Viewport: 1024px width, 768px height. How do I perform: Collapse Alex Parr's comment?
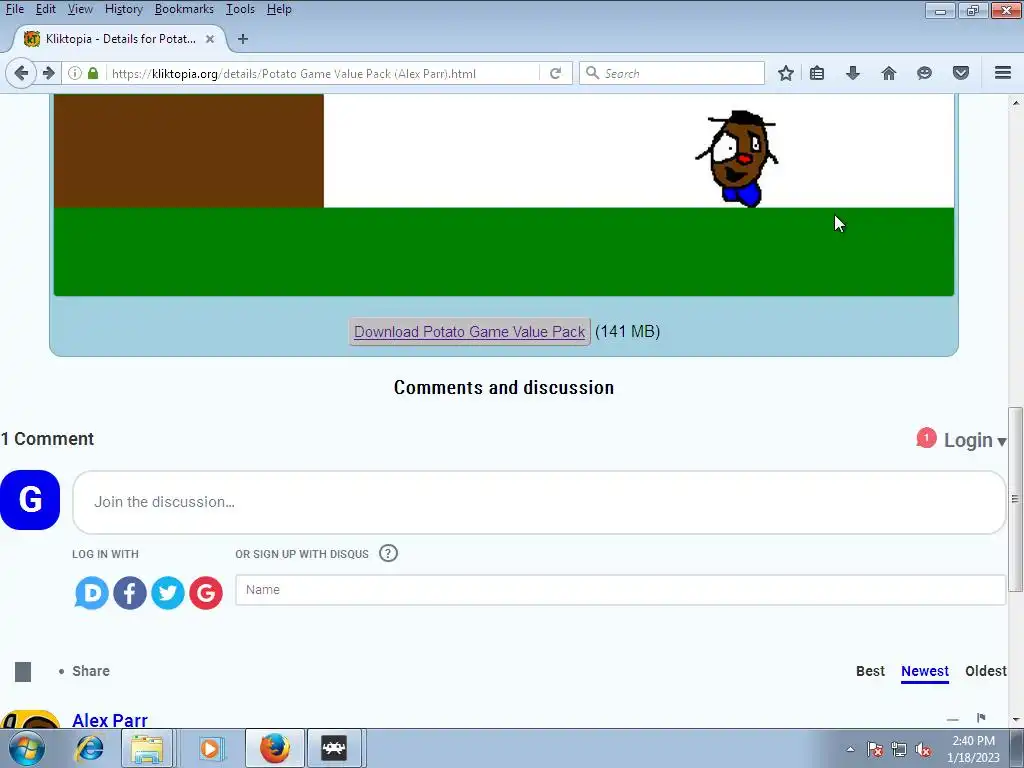[953, 719]
